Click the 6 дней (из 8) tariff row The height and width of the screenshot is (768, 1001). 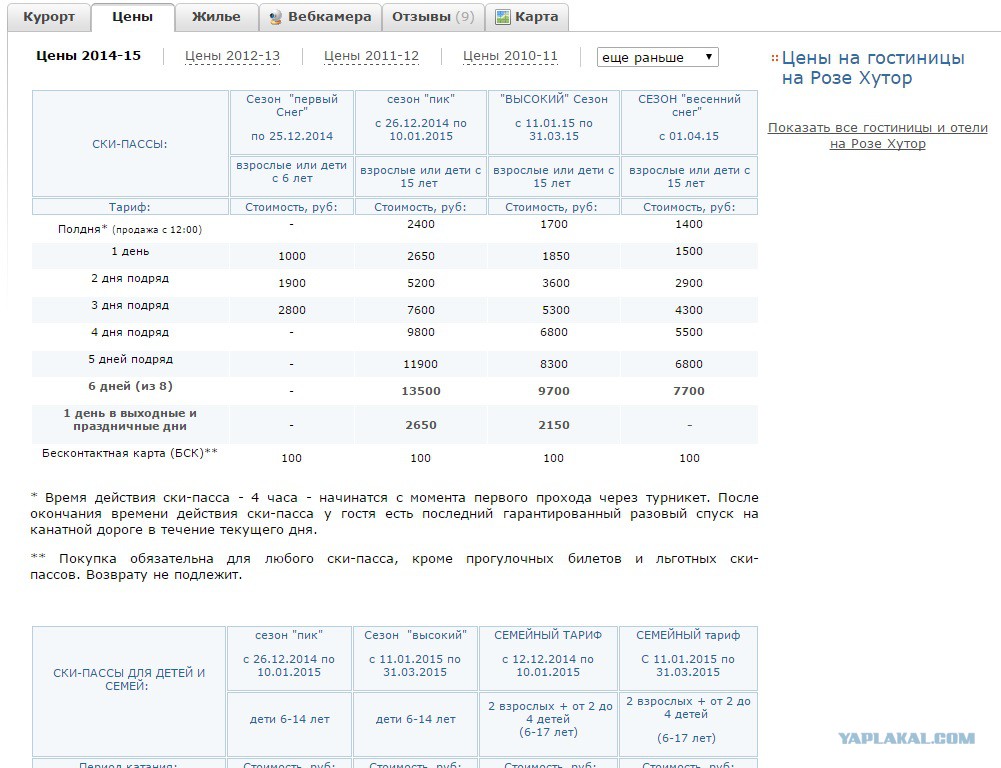395,391
